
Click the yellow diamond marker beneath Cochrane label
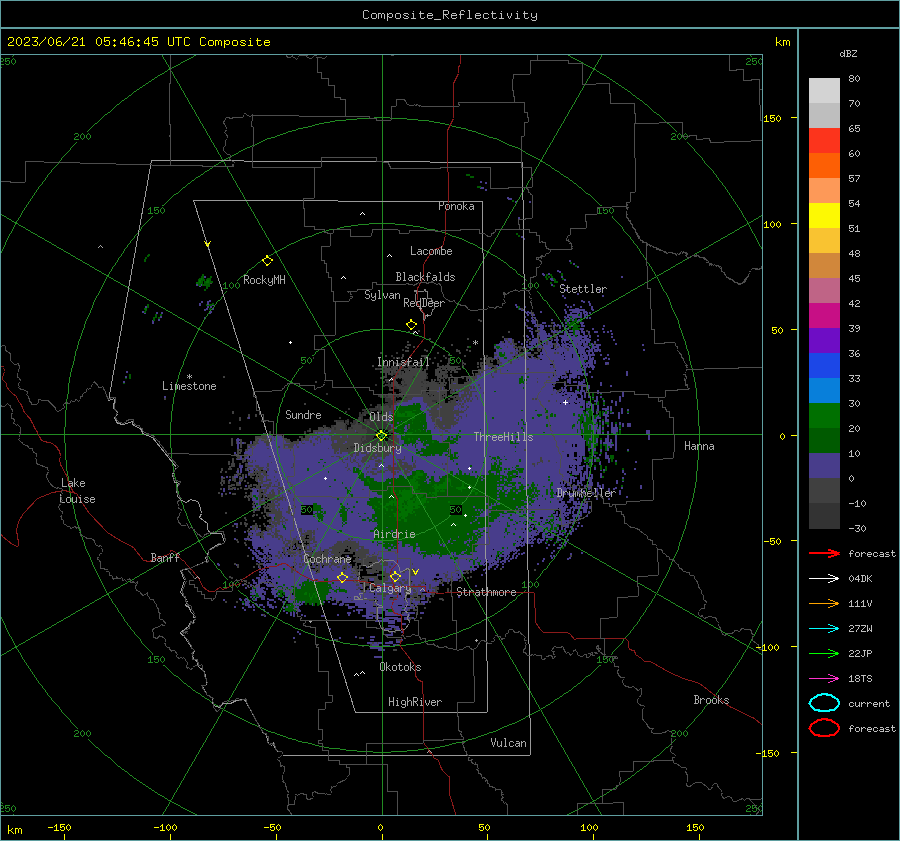342,577
